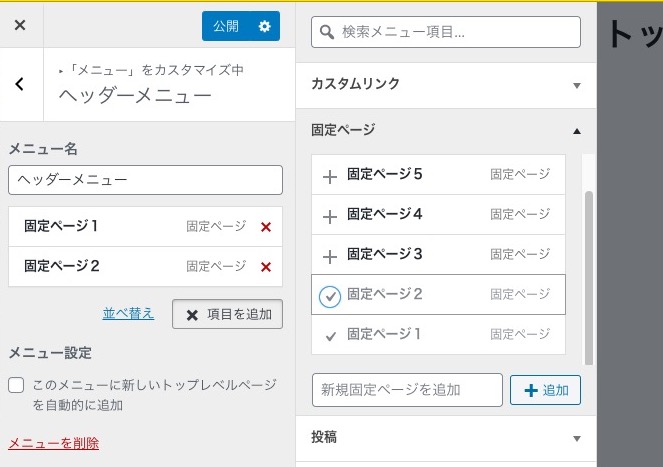This screenshot has height=467, width=663.
Task: Open the 固定ページ2 menu item settings
Action: tap(100, 266)
